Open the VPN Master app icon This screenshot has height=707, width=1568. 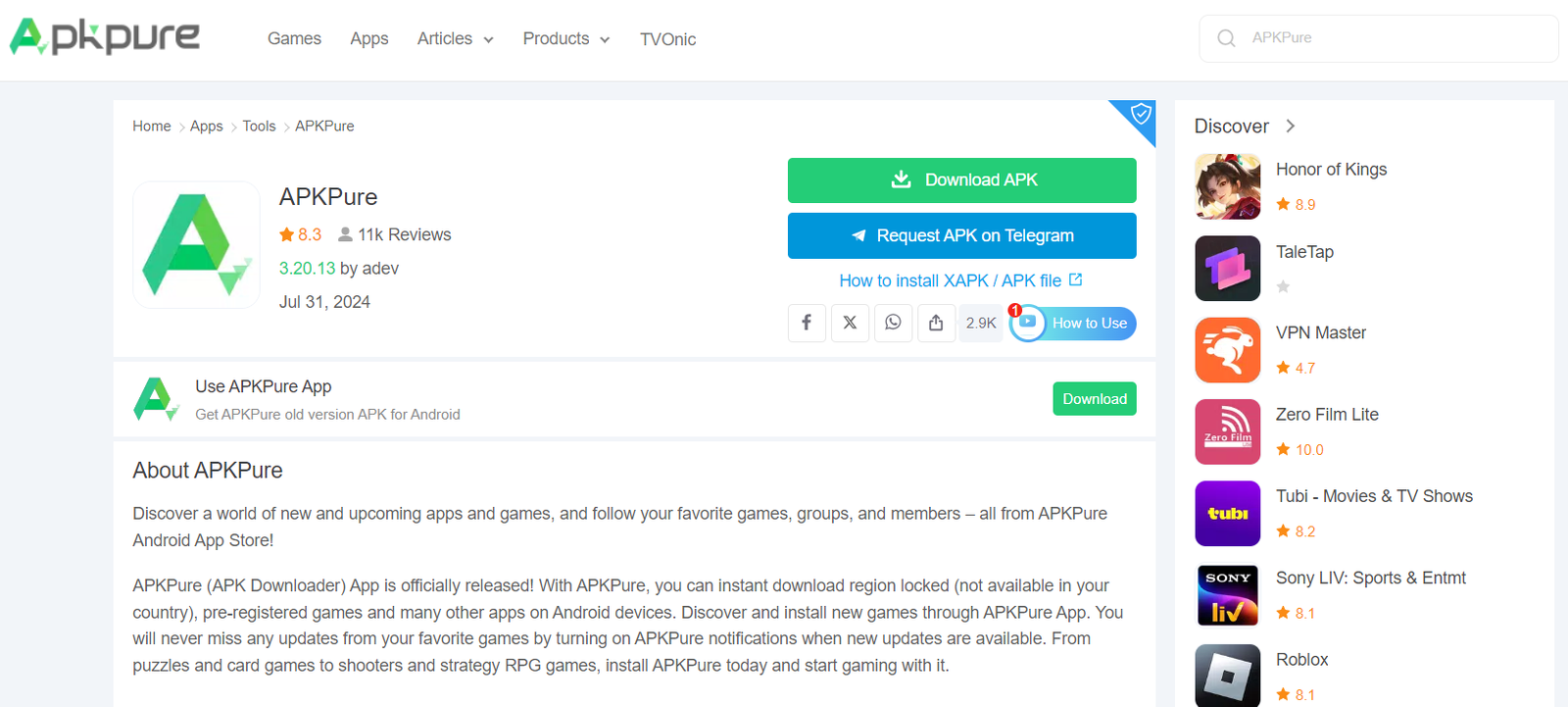pos(1227,350)
